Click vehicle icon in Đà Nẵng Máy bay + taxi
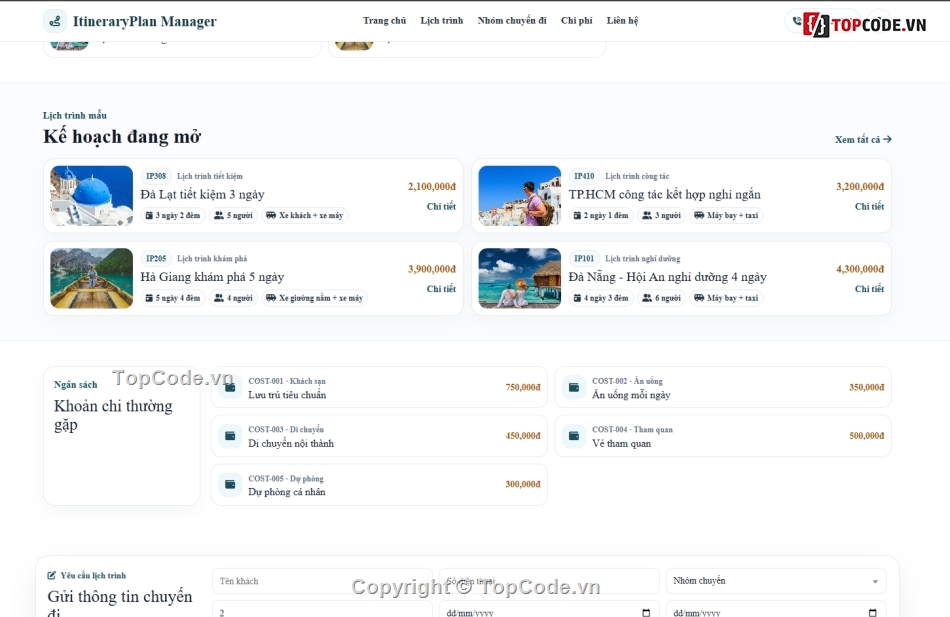The height and width of the screenshot is (617, 950). coord(699,298)
